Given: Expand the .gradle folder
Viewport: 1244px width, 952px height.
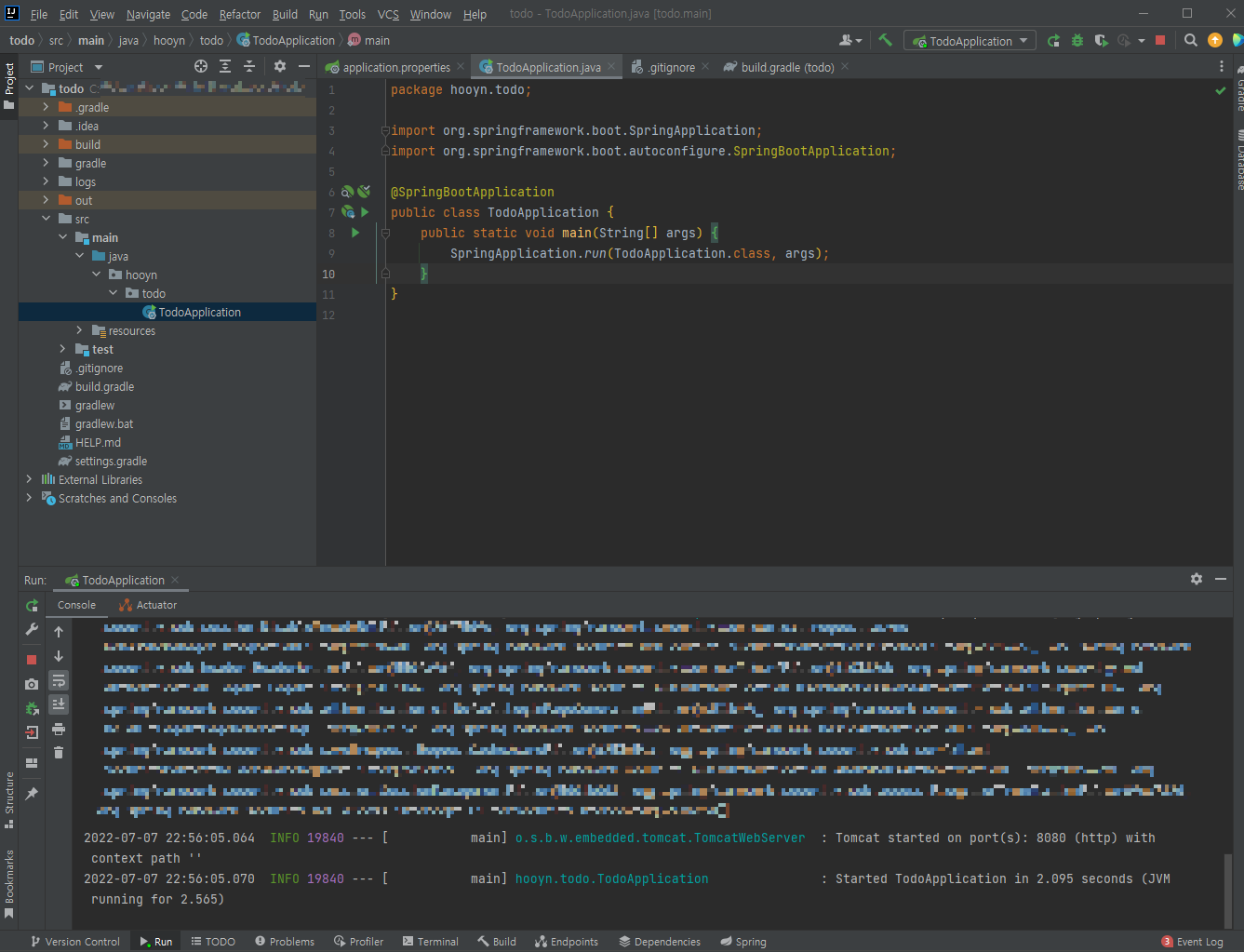Looking at the screenshot, I should tap(46, 107).
